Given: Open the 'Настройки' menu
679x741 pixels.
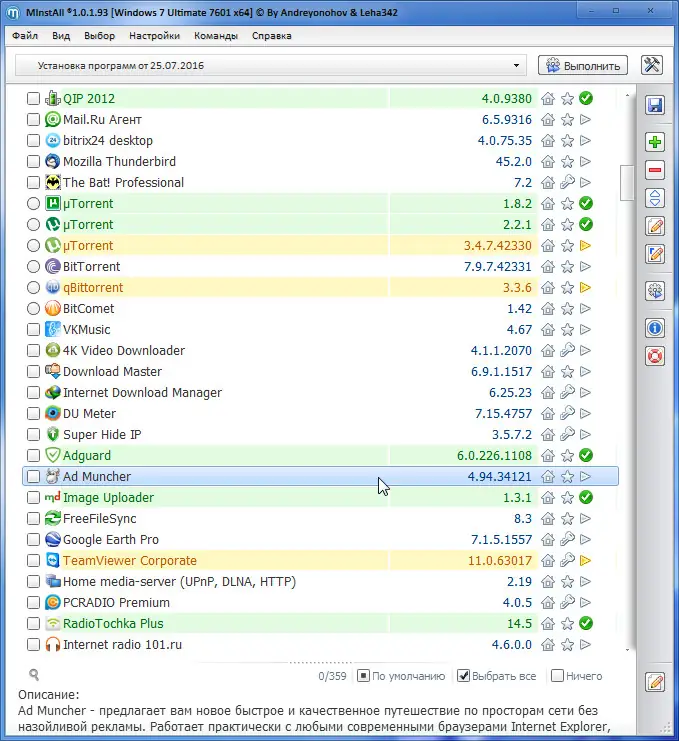Looking at the screenshot, I should click(154, 36).
